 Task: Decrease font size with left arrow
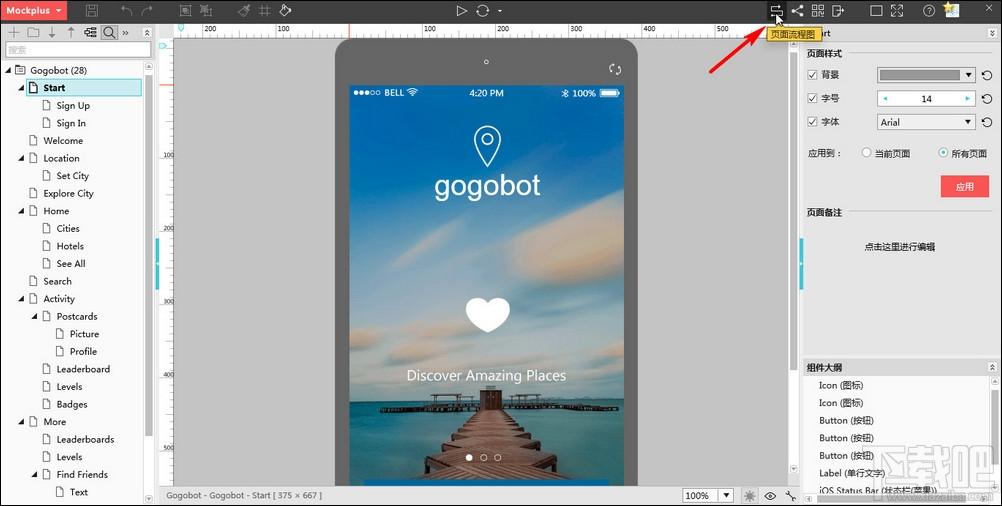886,98
